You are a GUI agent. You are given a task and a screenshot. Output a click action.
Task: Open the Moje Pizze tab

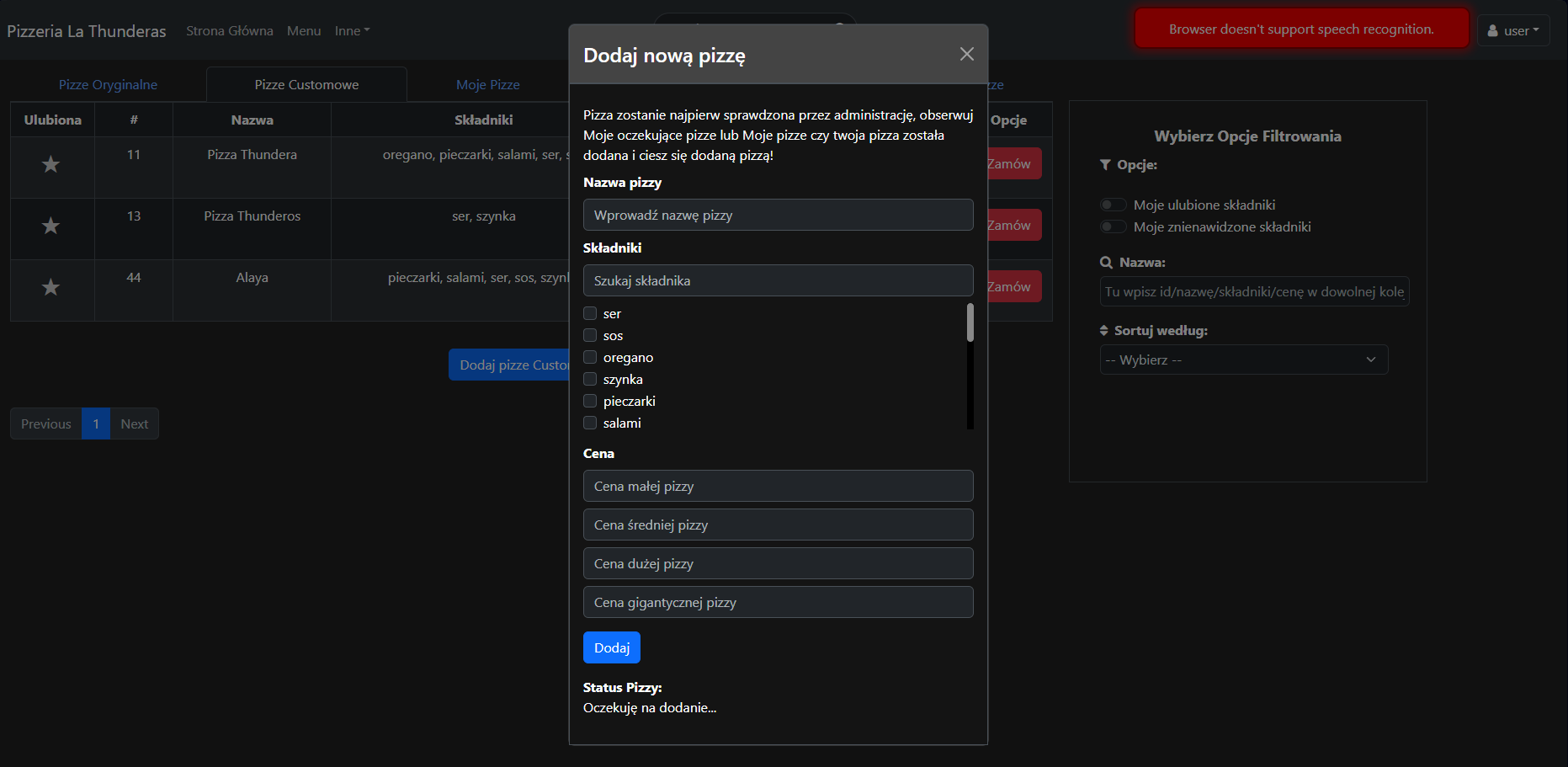(487, 84)
